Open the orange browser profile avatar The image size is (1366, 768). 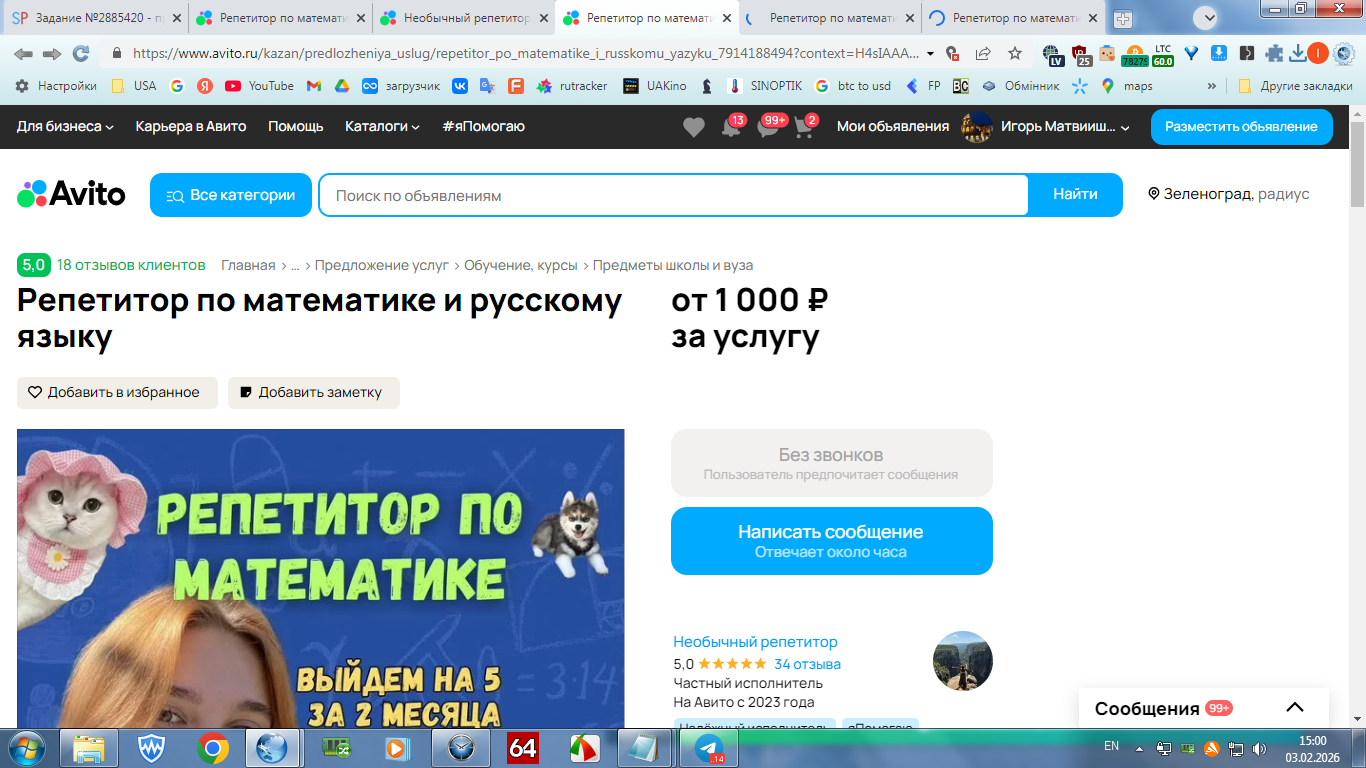point(1318,54)
